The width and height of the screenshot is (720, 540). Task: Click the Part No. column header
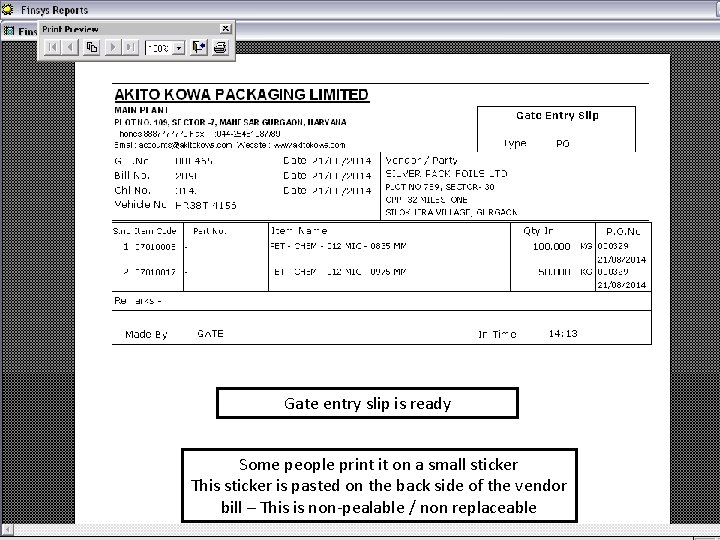(209, 231)
